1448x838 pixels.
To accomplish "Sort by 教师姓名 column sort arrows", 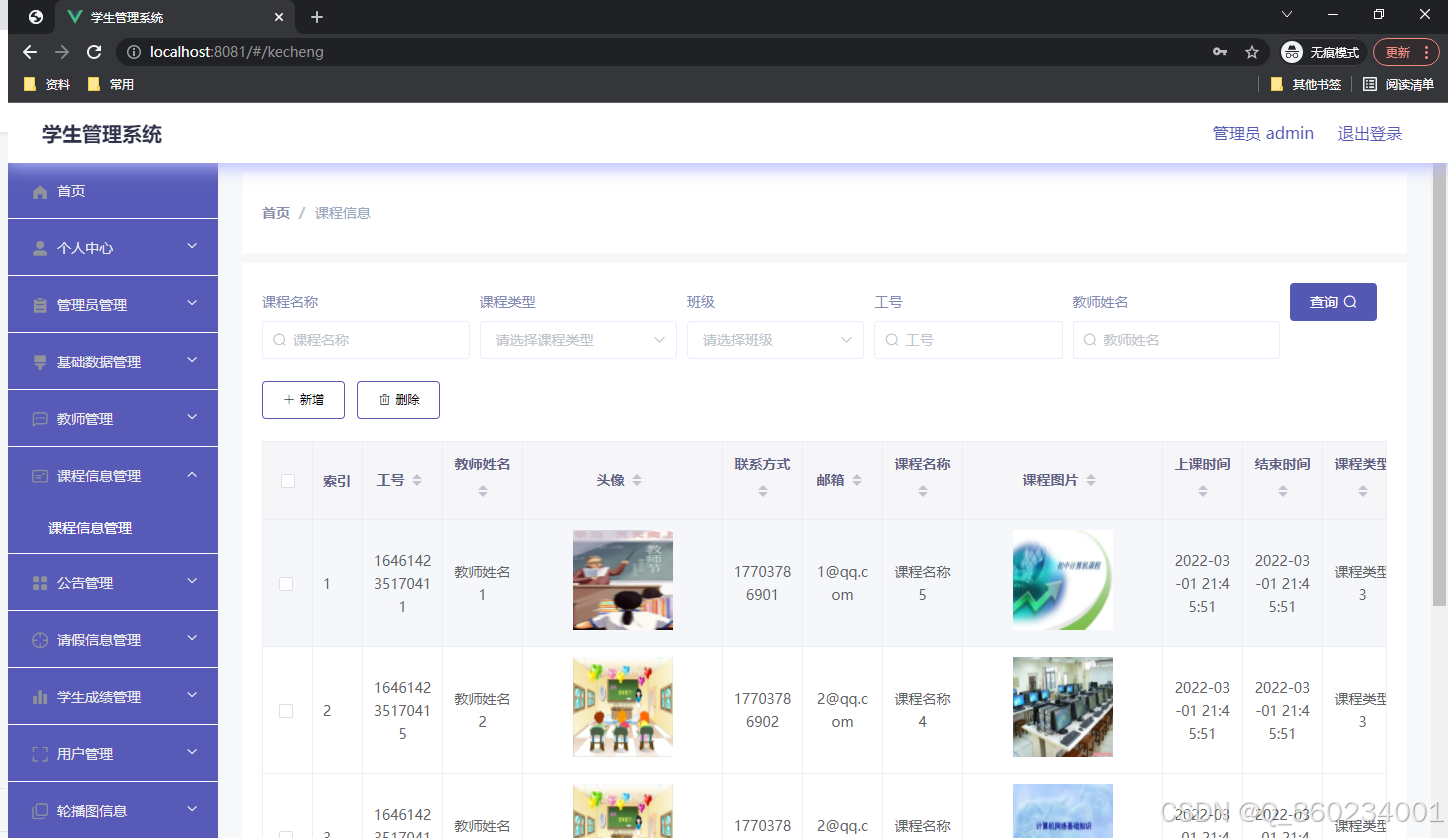I will coord(483,491).
